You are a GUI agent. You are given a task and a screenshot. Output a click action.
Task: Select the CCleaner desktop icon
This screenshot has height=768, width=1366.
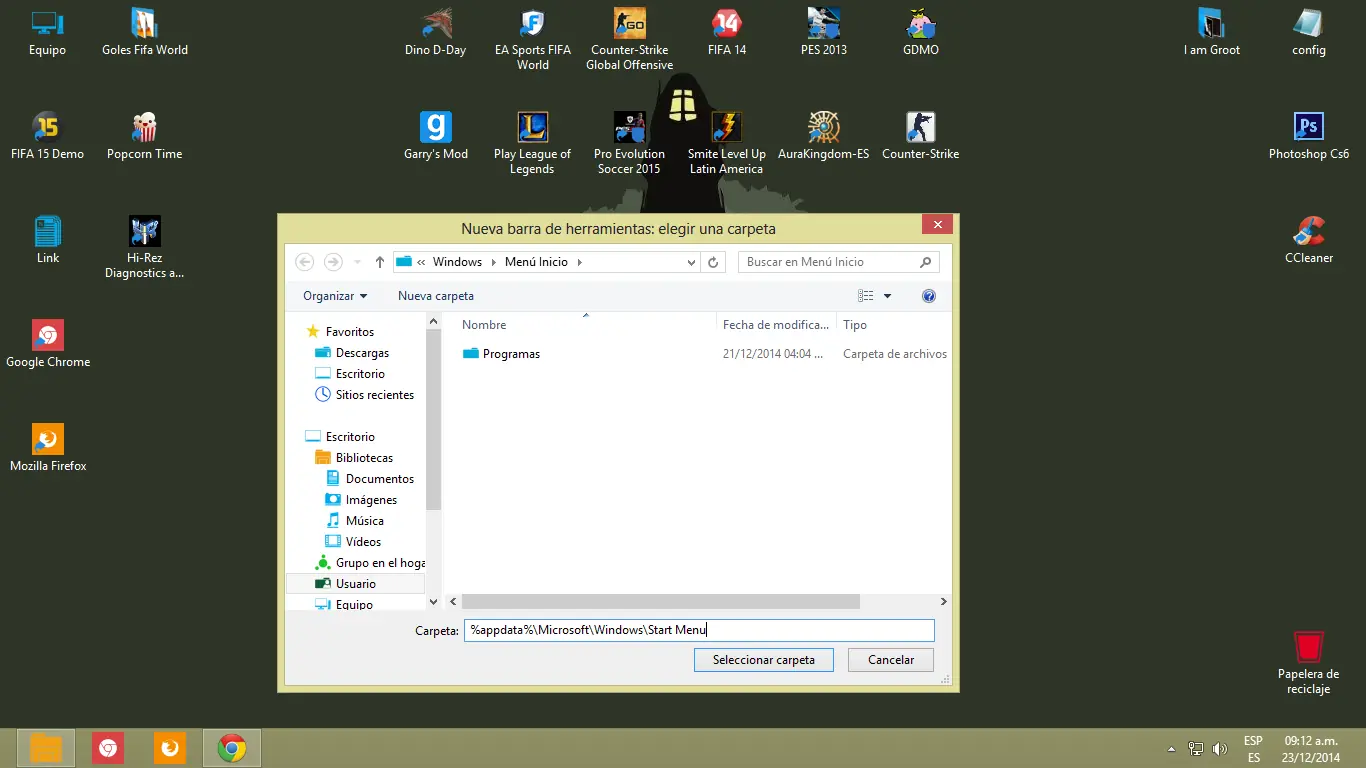coord(1308,240)
